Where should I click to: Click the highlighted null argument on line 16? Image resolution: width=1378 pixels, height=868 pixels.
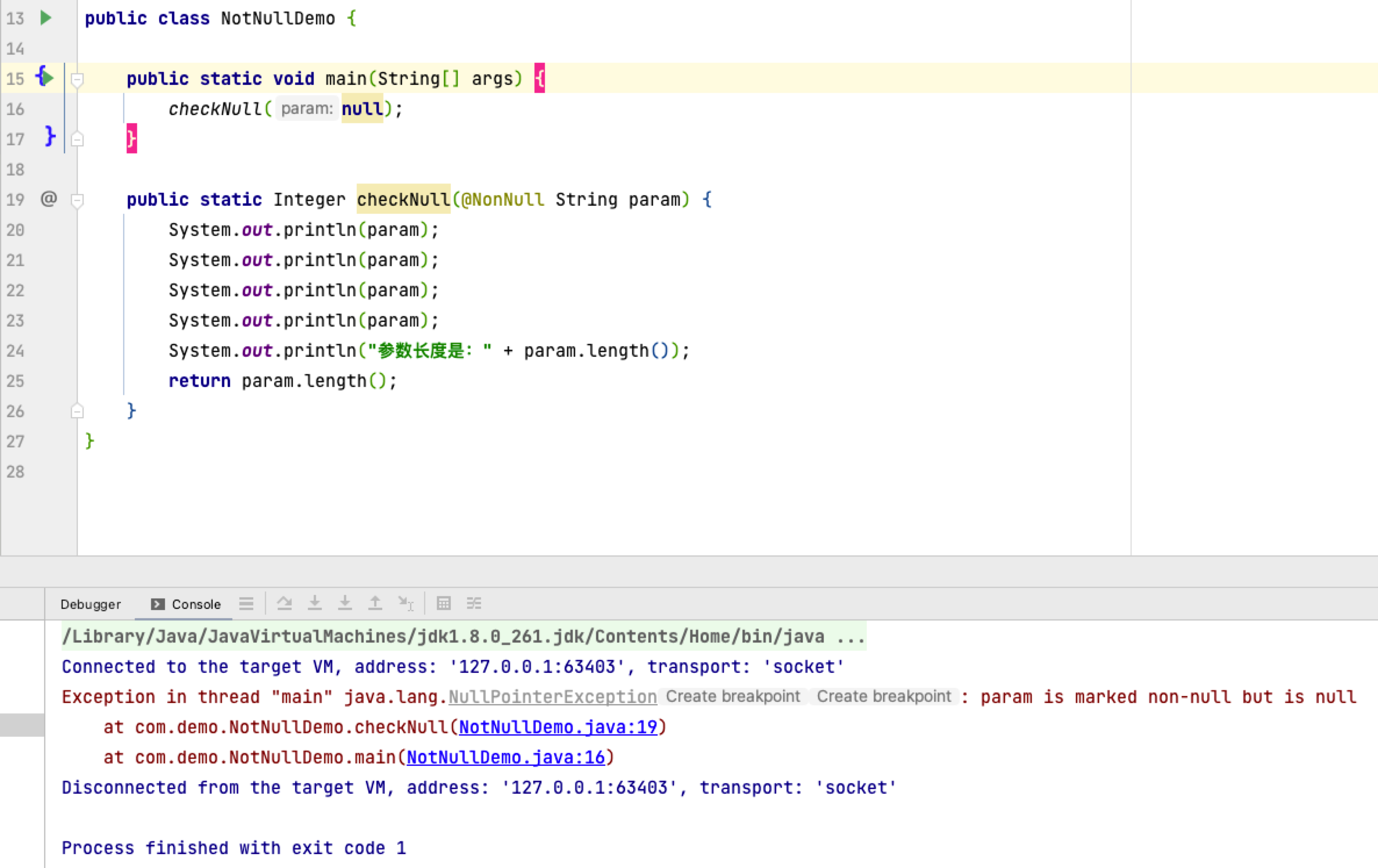362,109
